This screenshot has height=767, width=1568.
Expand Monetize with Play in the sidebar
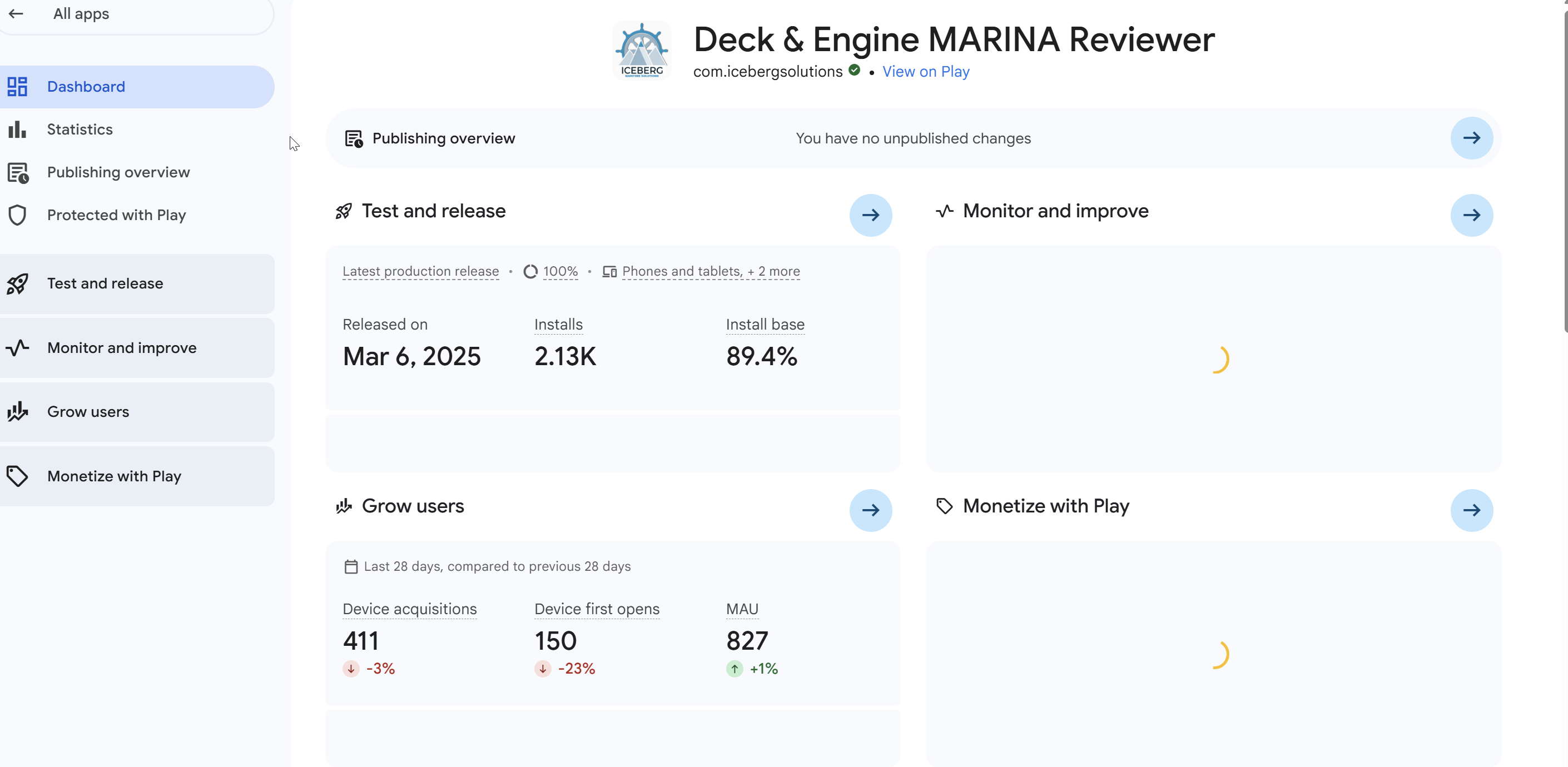pyautogui.click(x=137, y=476)
